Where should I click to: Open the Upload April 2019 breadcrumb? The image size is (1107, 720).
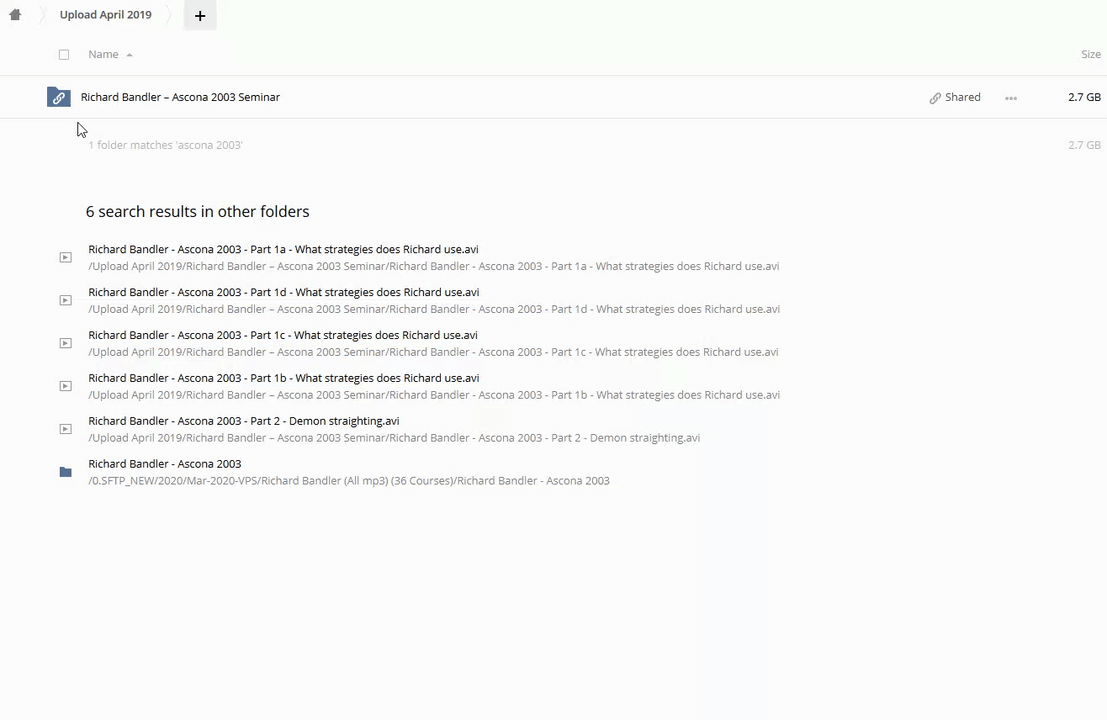(x=105, y=15)
